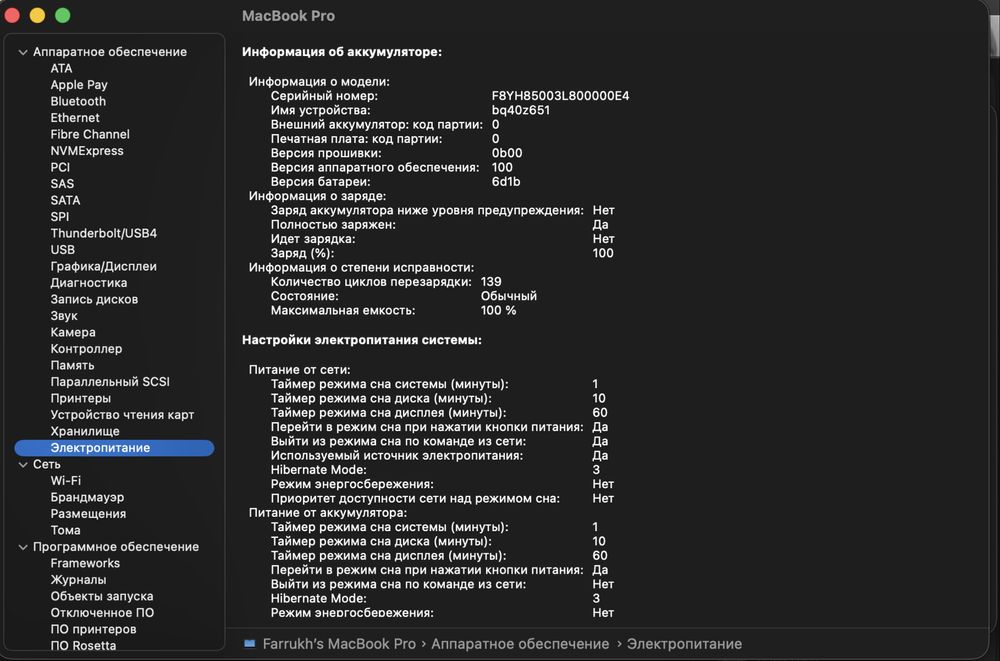Show Thunderbolt/USB4 details
Screen dimensions: 1000x661
pyautogui.click(x=104, y=234)
